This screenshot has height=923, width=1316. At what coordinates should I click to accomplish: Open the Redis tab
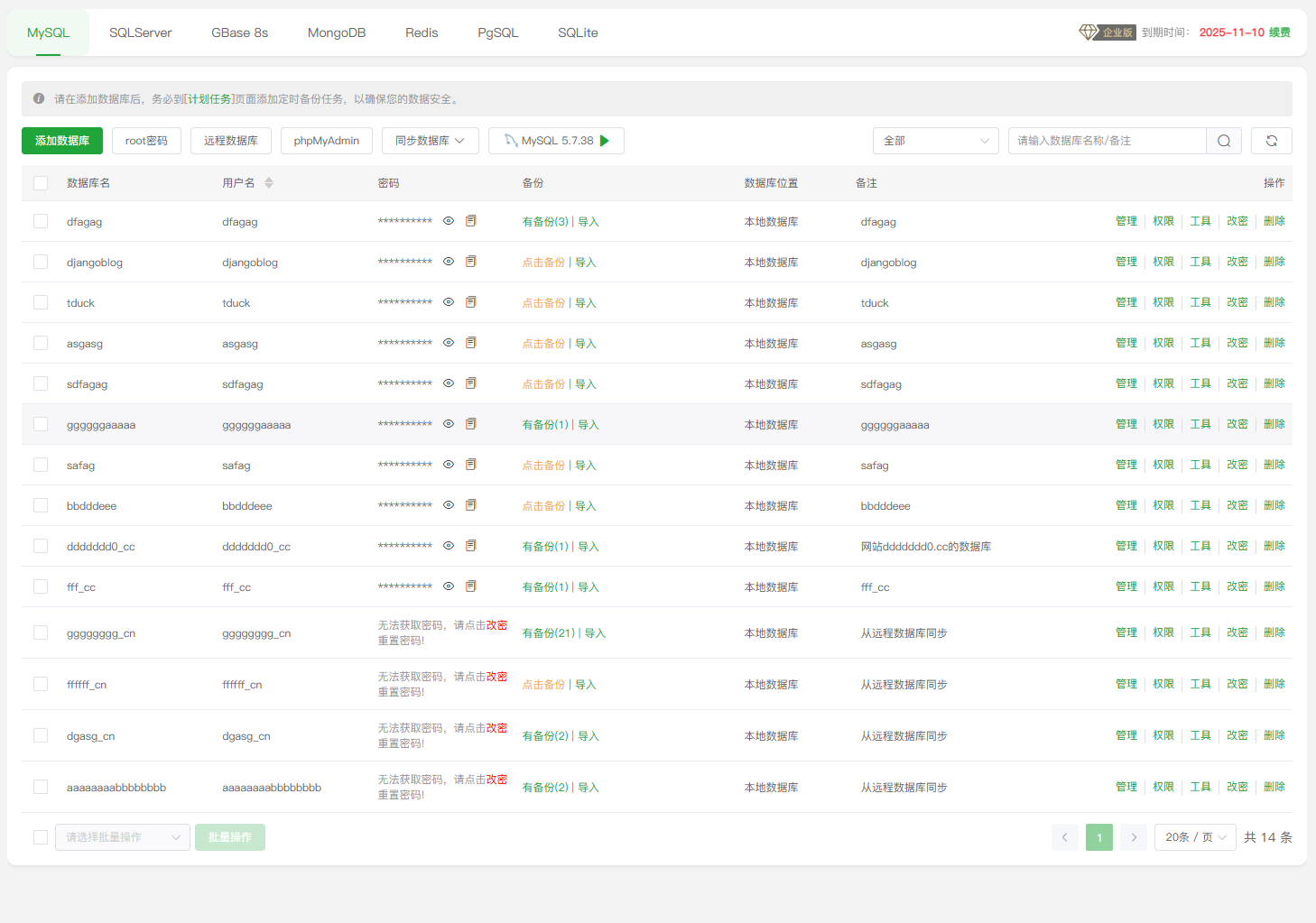tap(422, 32)
